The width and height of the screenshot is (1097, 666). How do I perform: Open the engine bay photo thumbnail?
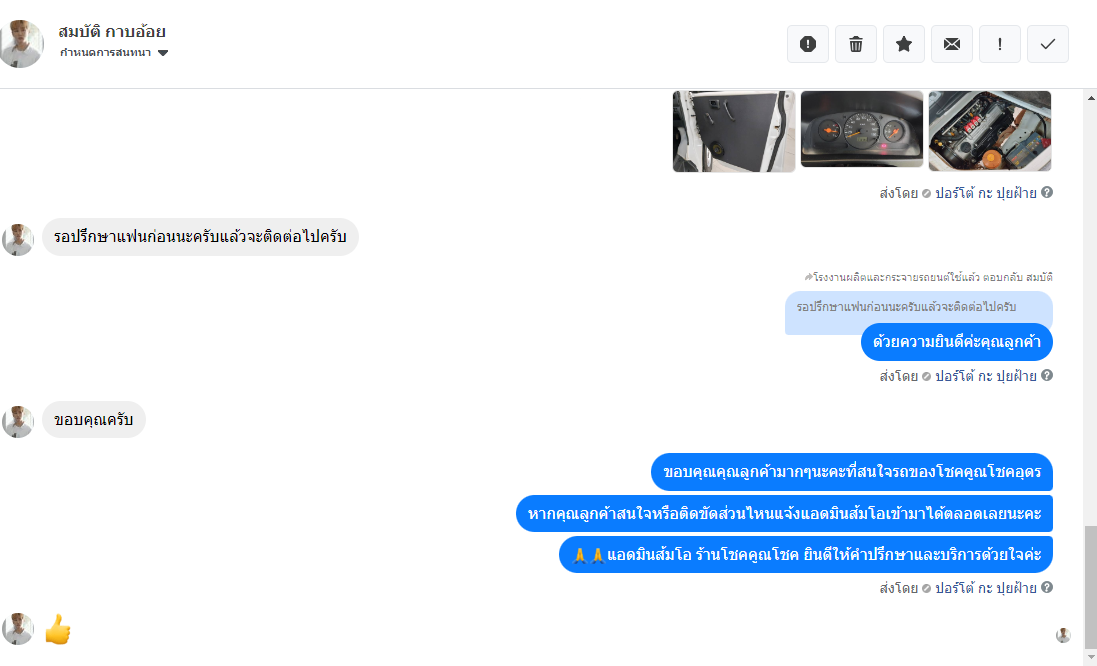[990, 131]
